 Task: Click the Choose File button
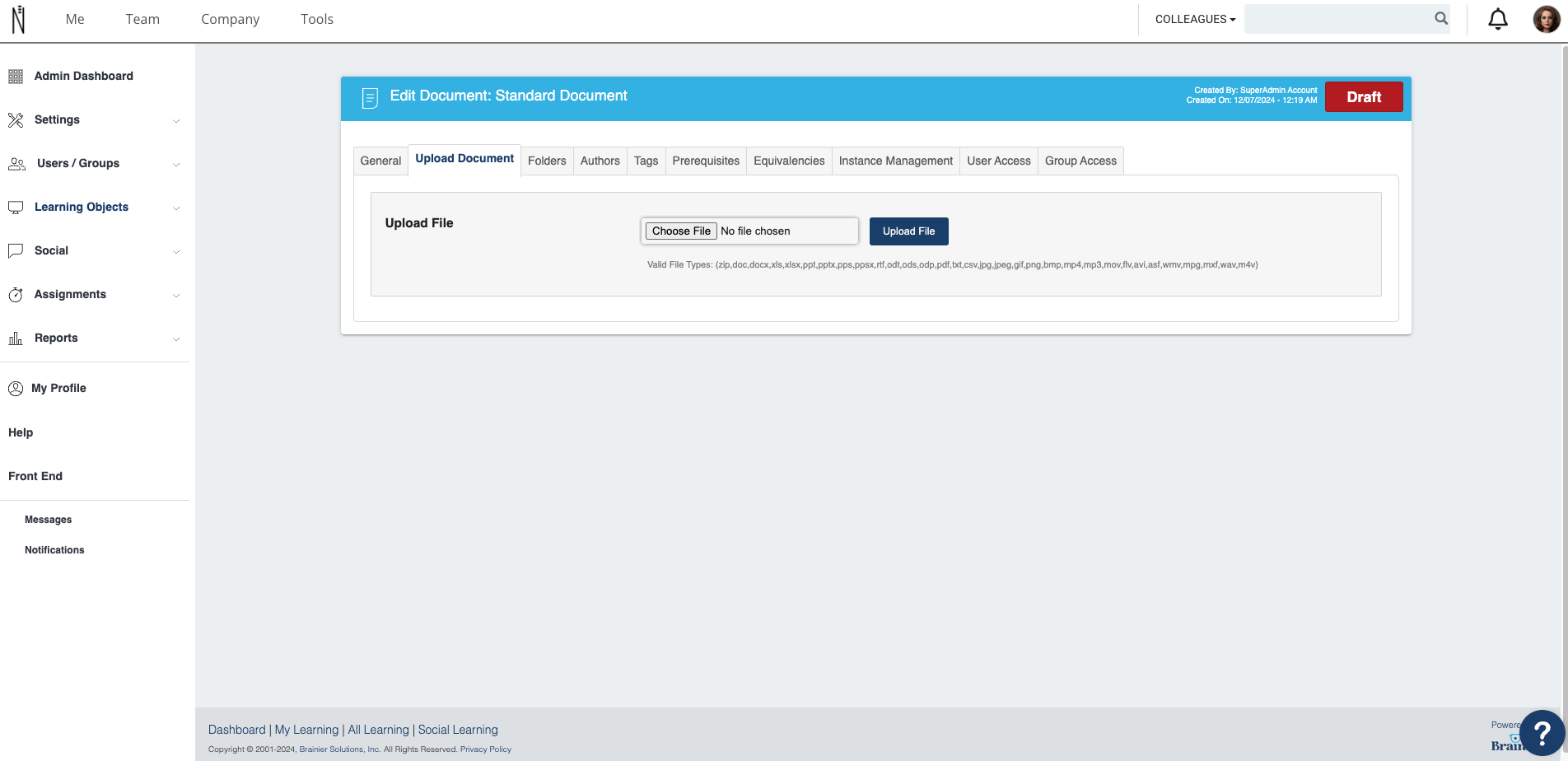click(x=681, y=231)
